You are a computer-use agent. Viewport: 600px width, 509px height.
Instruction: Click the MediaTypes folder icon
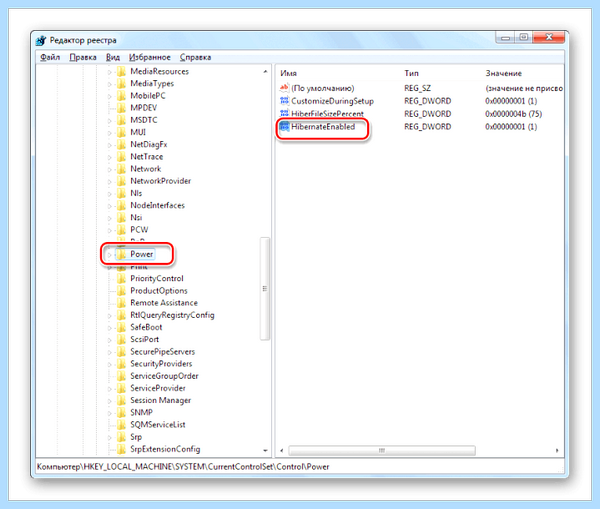(x=121, y=84)
